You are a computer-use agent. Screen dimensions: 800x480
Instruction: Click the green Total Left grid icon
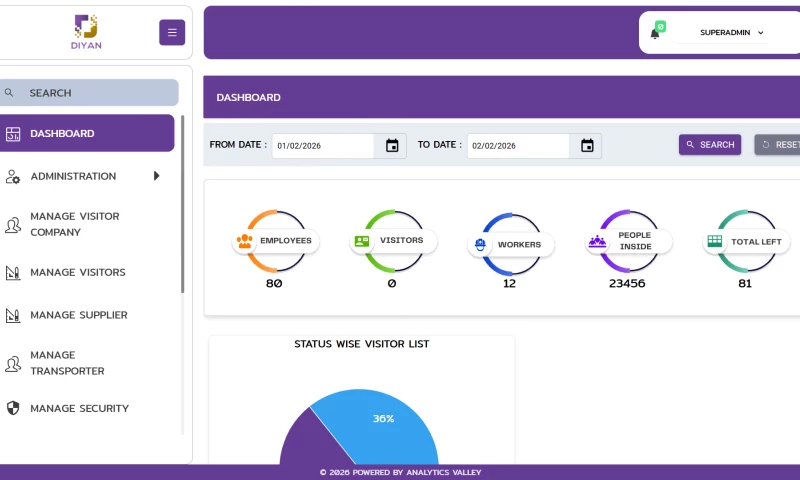(x=715, y=241)
